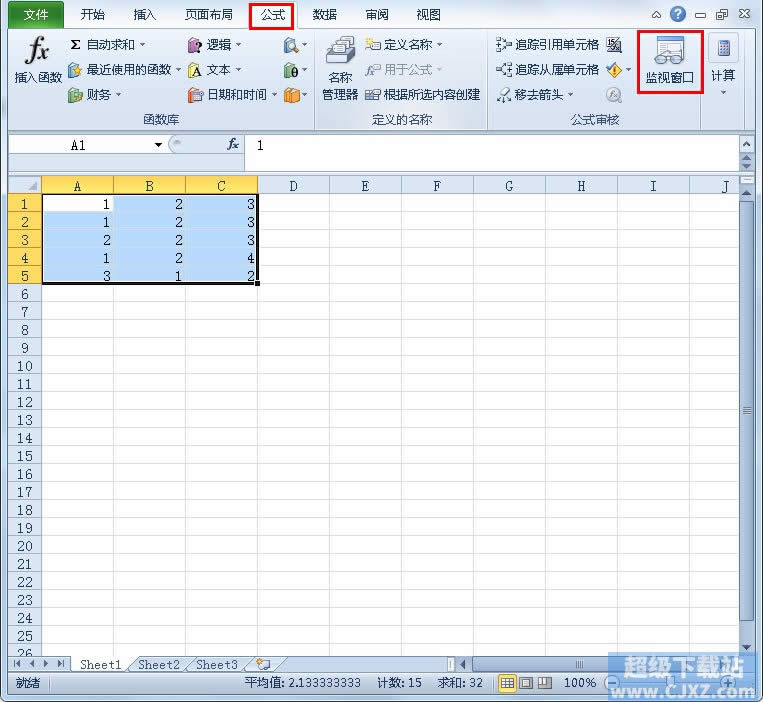Open the Name Manager (名称管理器)
Viewport: 763px width, 702px height.
[340, 68]
